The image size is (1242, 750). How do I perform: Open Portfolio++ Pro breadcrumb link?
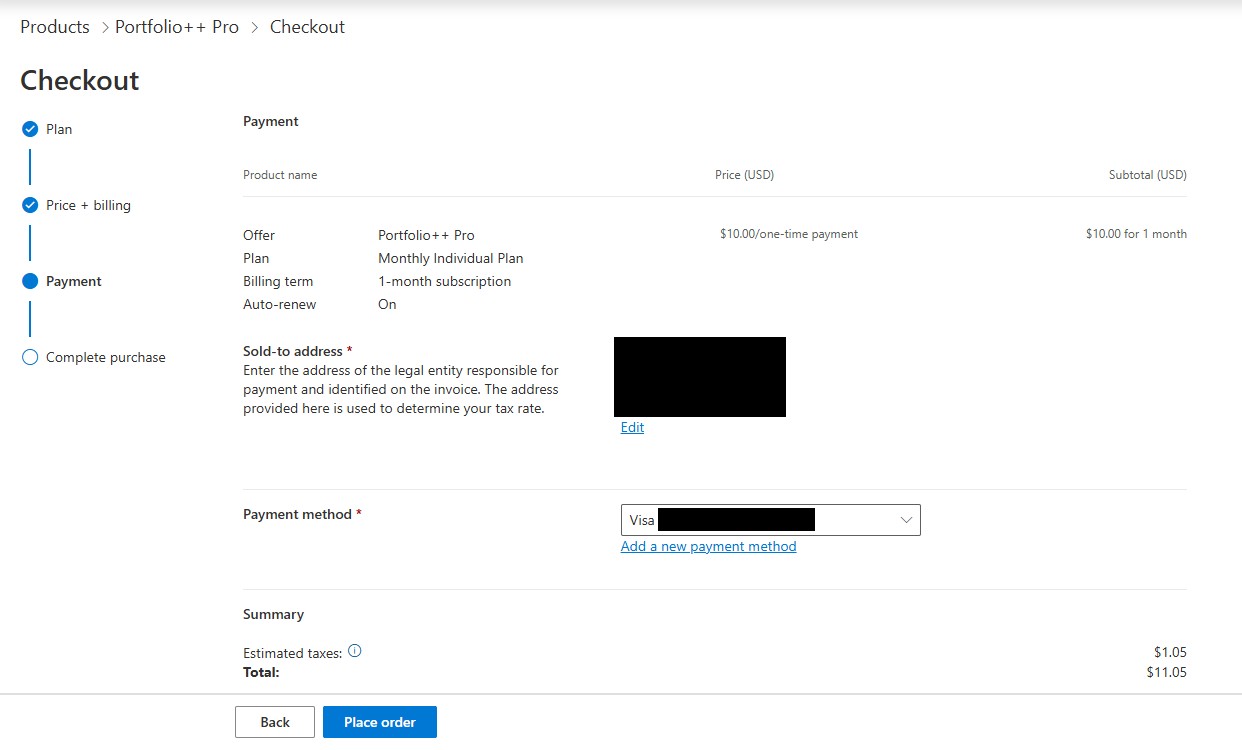click(177, 27)
